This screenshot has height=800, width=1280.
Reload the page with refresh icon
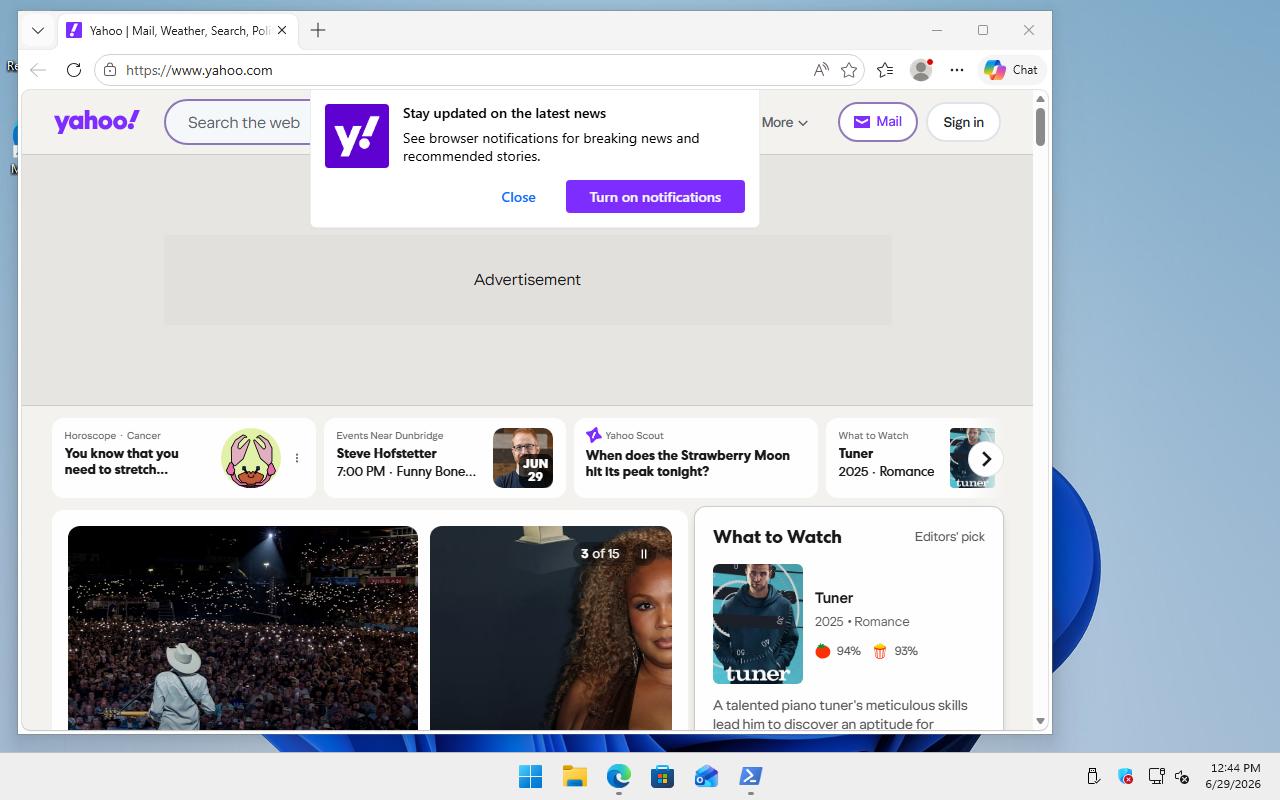point(73,70)
